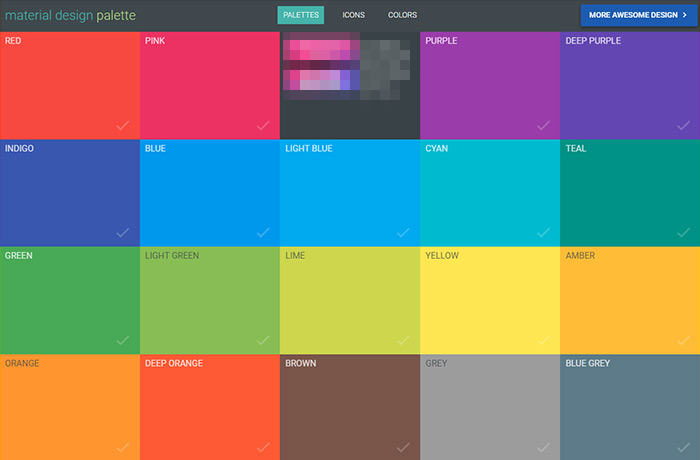The height and width of the screenshot is (460, 700).
Task: Click the checkmark on the Deep Purple tile
Action: tap(683, 125)
